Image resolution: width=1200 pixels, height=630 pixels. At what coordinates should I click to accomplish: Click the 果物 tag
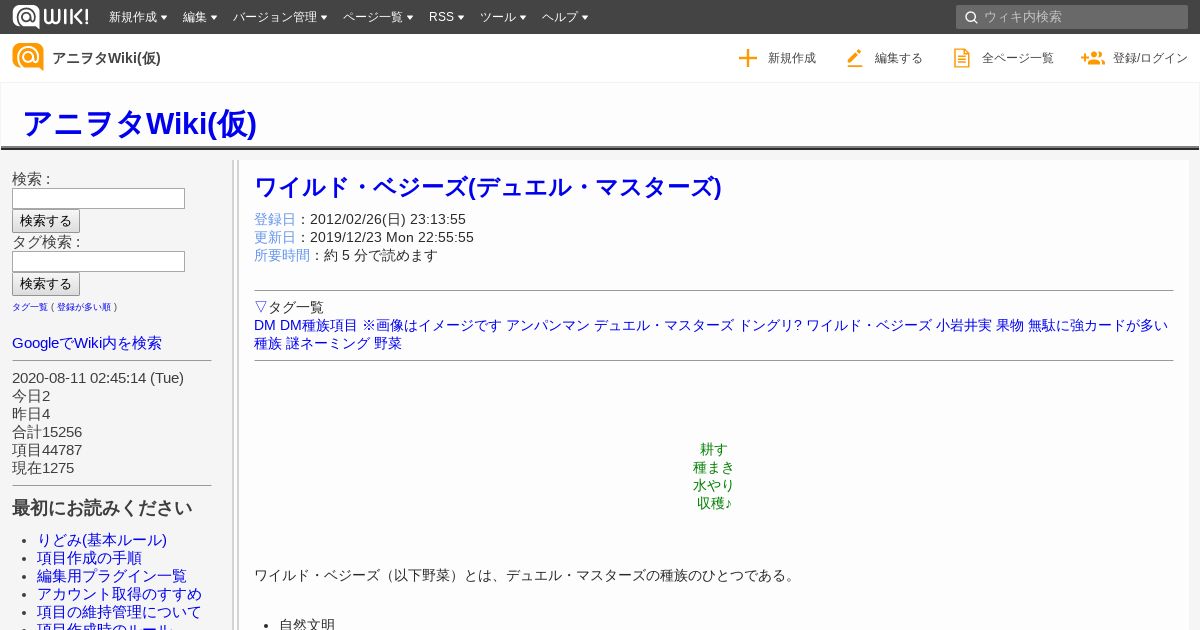tap(1010, 325)
